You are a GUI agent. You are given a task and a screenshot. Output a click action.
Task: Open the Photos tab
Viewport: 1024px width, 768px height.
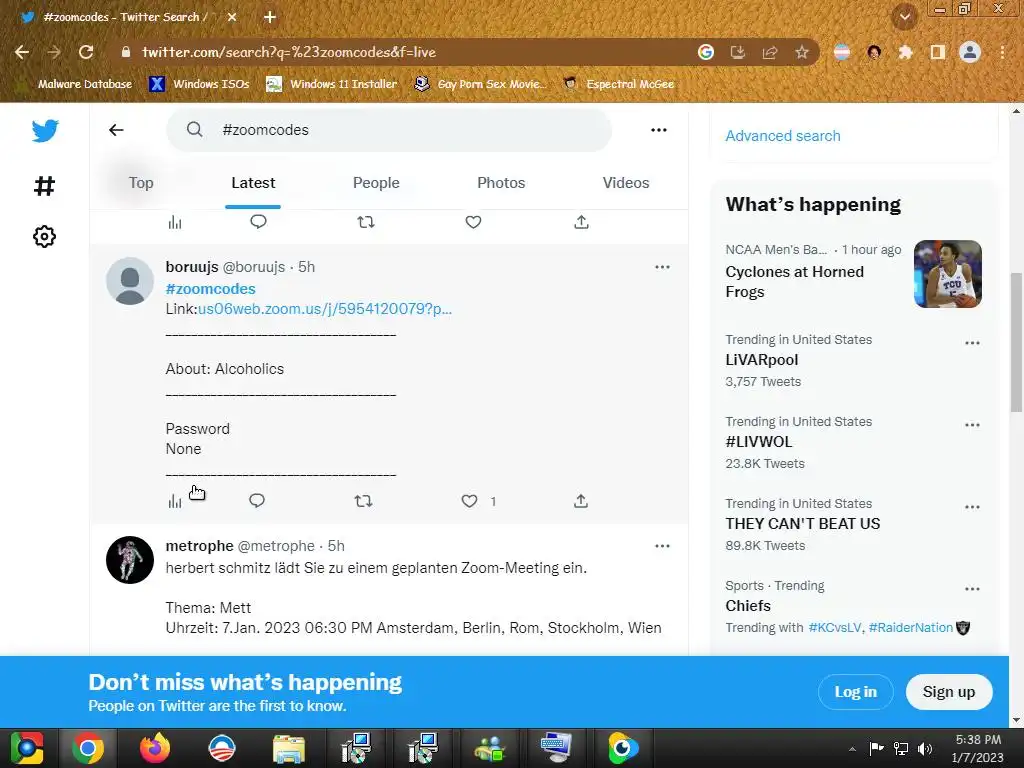(501, 183)
